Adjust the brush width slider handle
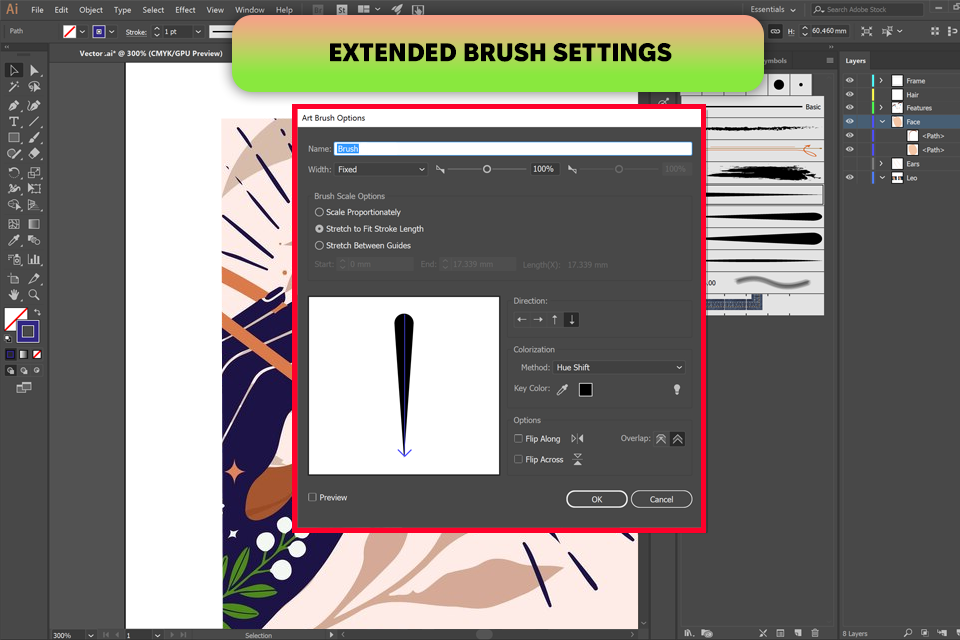 487,169
